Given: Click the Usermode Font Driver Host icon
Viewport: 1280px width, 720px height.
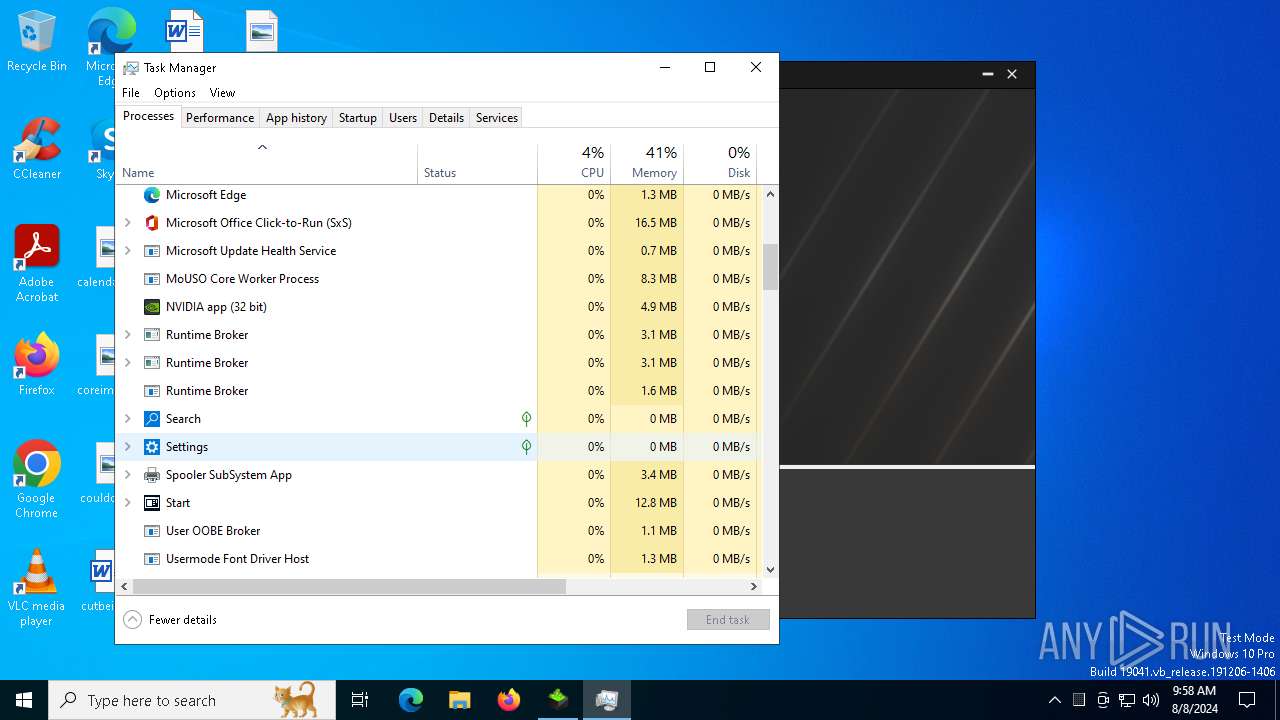Looking at the screenshot, I should pos(152,559).
